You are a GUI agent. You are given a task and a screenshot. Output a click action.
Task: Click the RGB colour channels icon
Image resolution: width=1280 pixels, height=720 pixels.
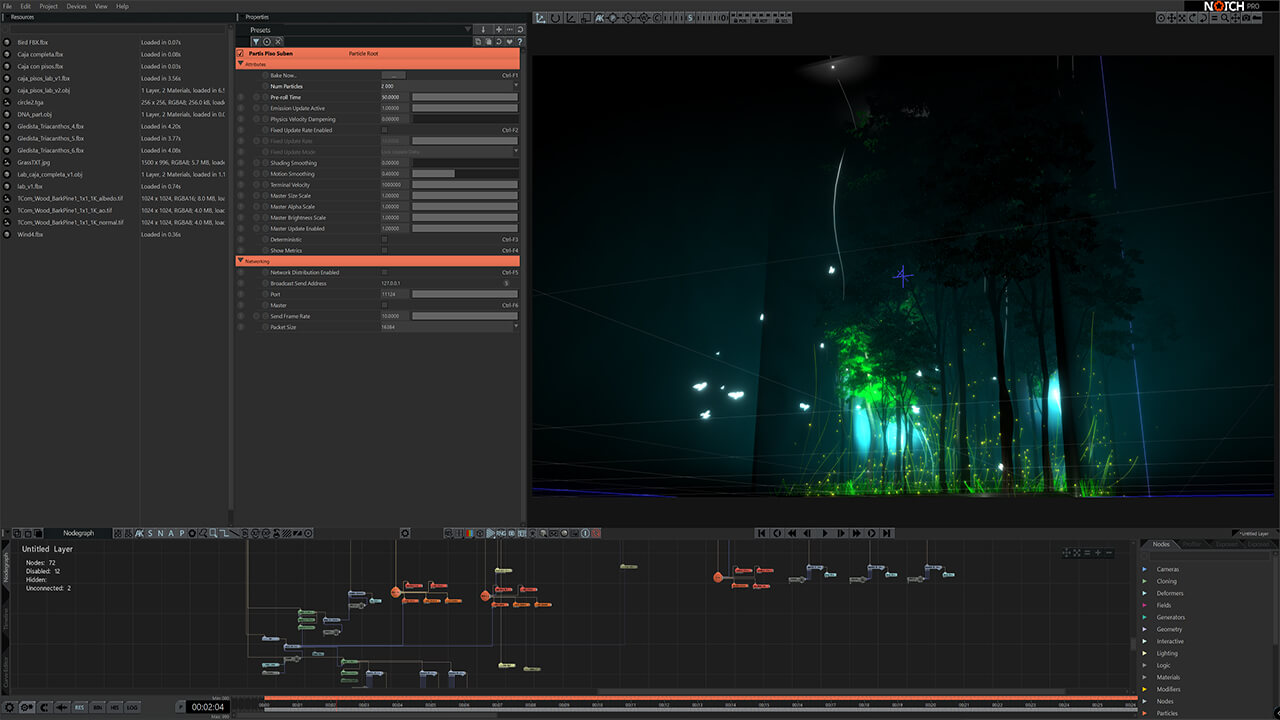[x=469, y=533]
